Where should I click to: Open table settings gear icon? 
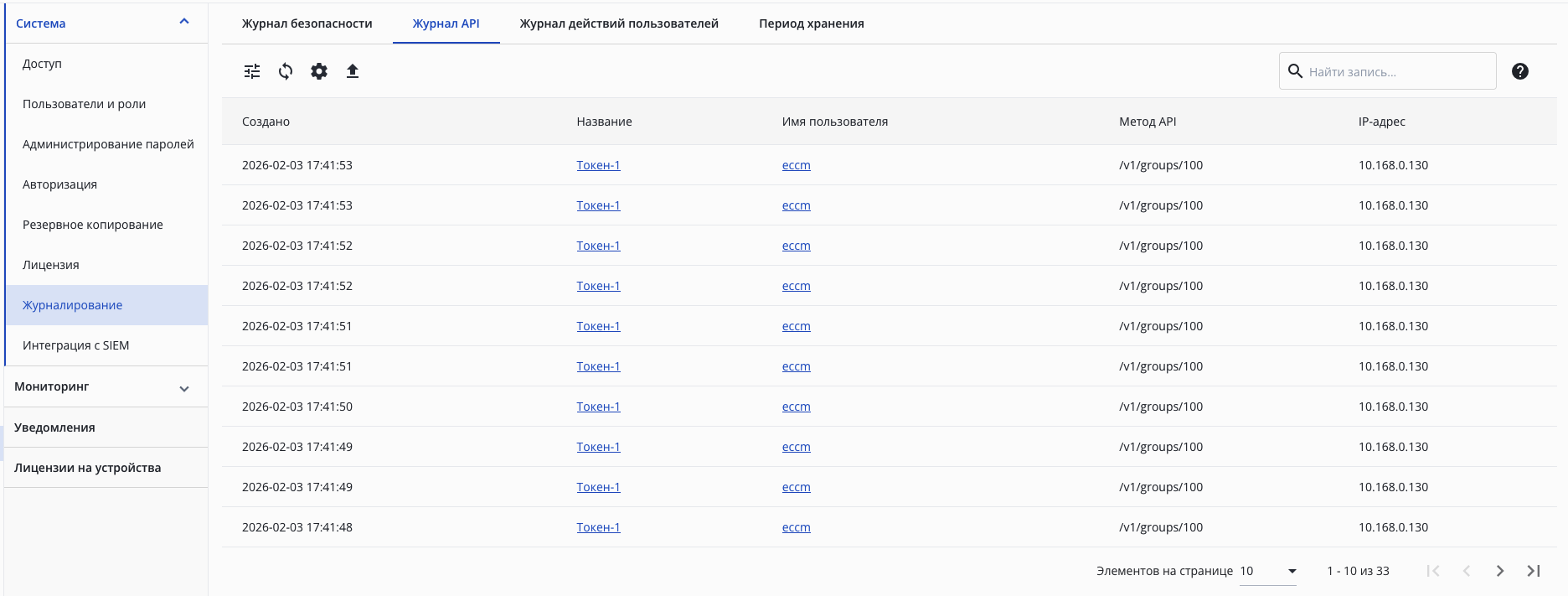tap(319, 71)
